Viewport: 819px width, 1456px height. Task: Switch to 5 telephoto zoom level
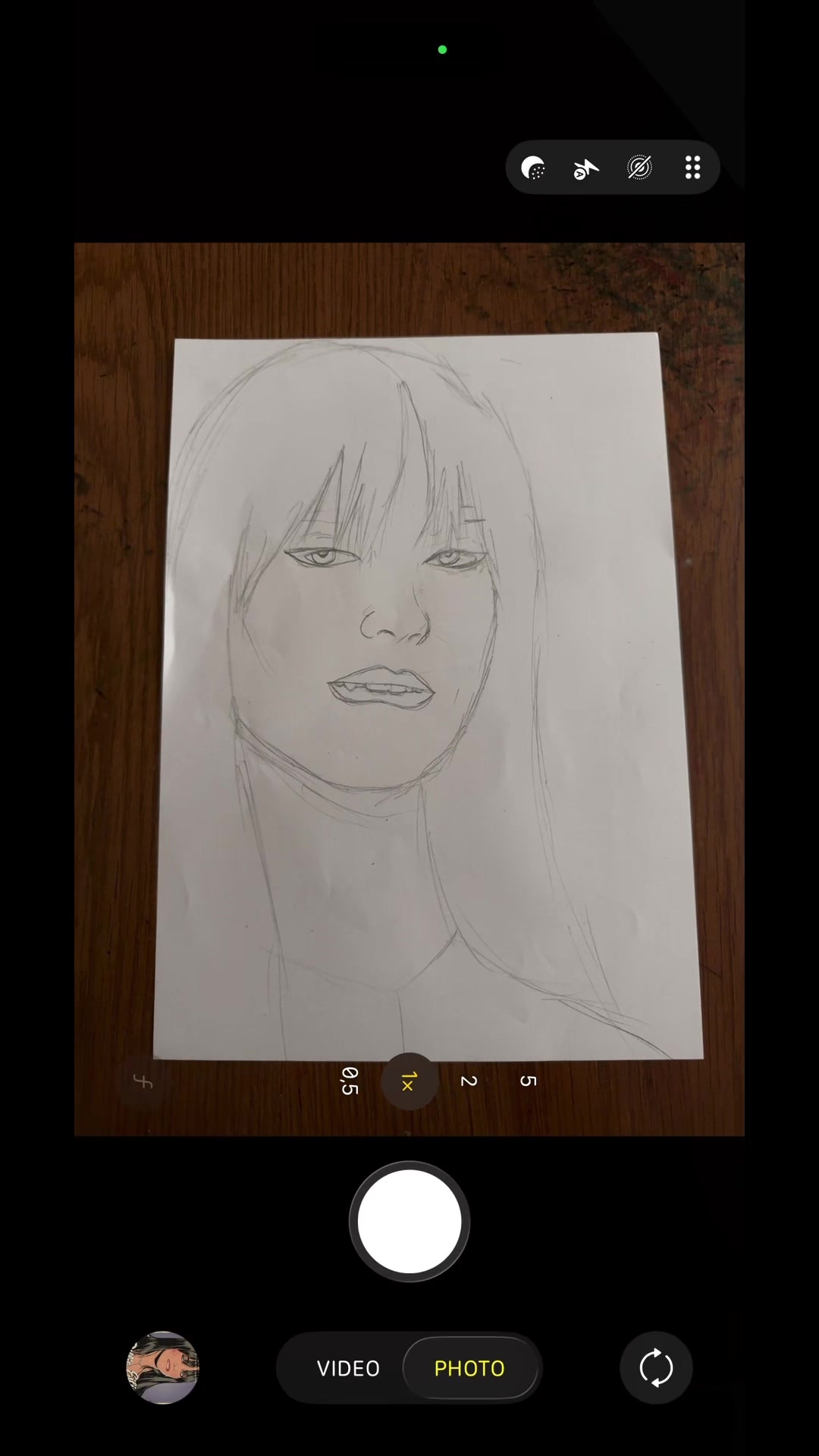529,1081
